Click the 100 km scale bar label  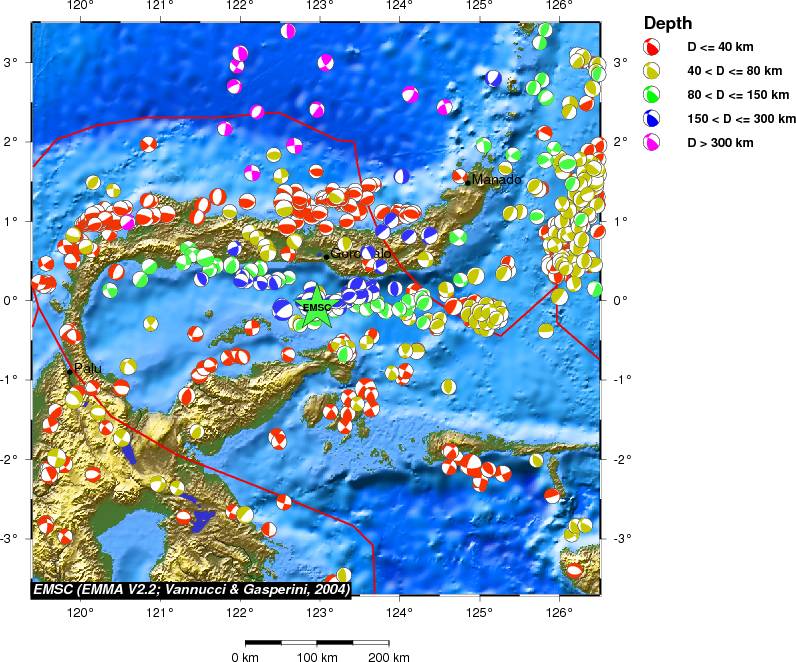[317, 657]
